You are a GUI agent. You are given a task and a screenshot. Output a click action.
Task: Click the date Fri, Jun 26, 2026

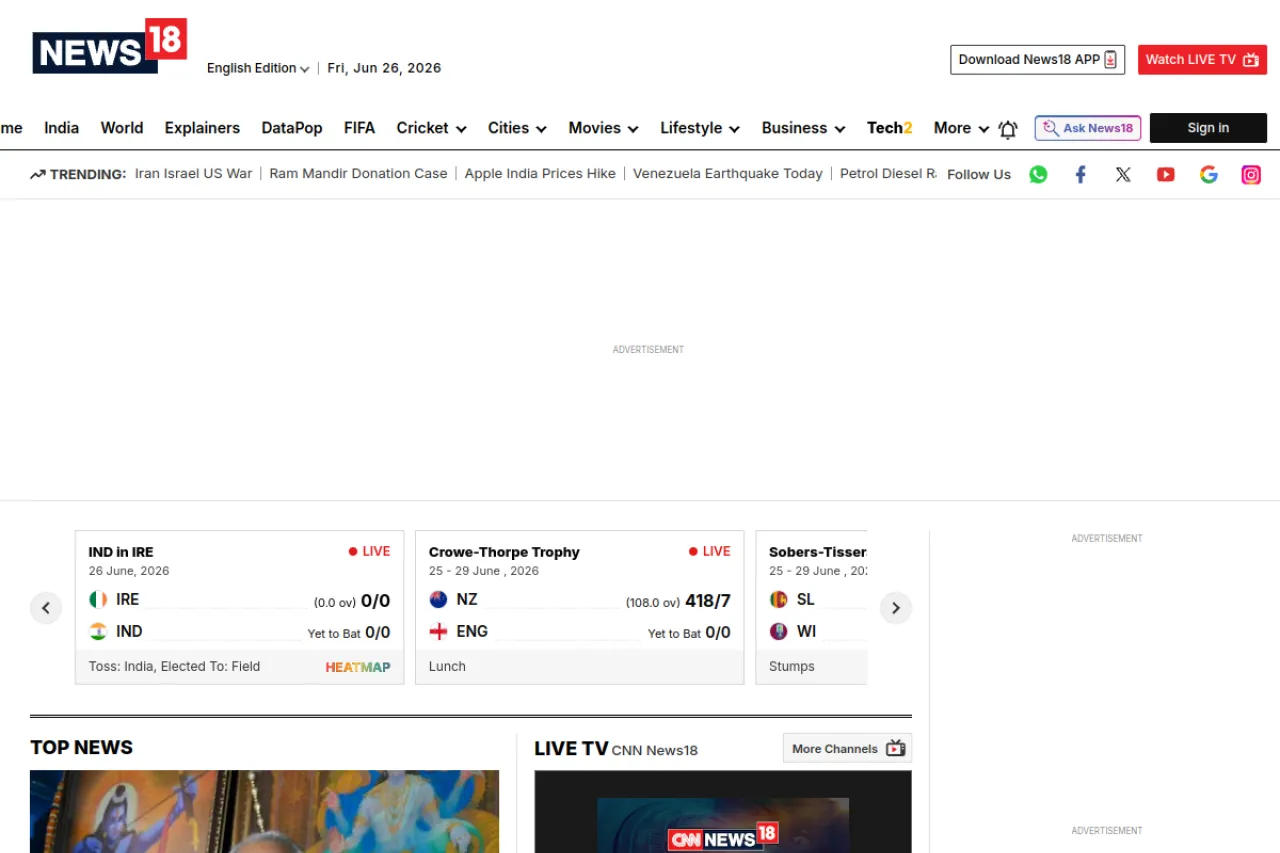click(x=384, y=68)
